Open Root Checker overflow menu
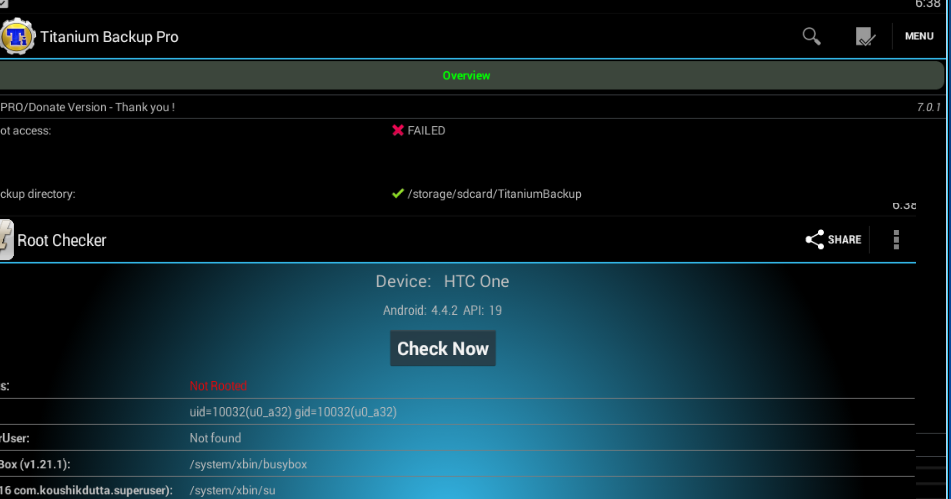Viewport: 951px width, 499px height. point(896,239)
